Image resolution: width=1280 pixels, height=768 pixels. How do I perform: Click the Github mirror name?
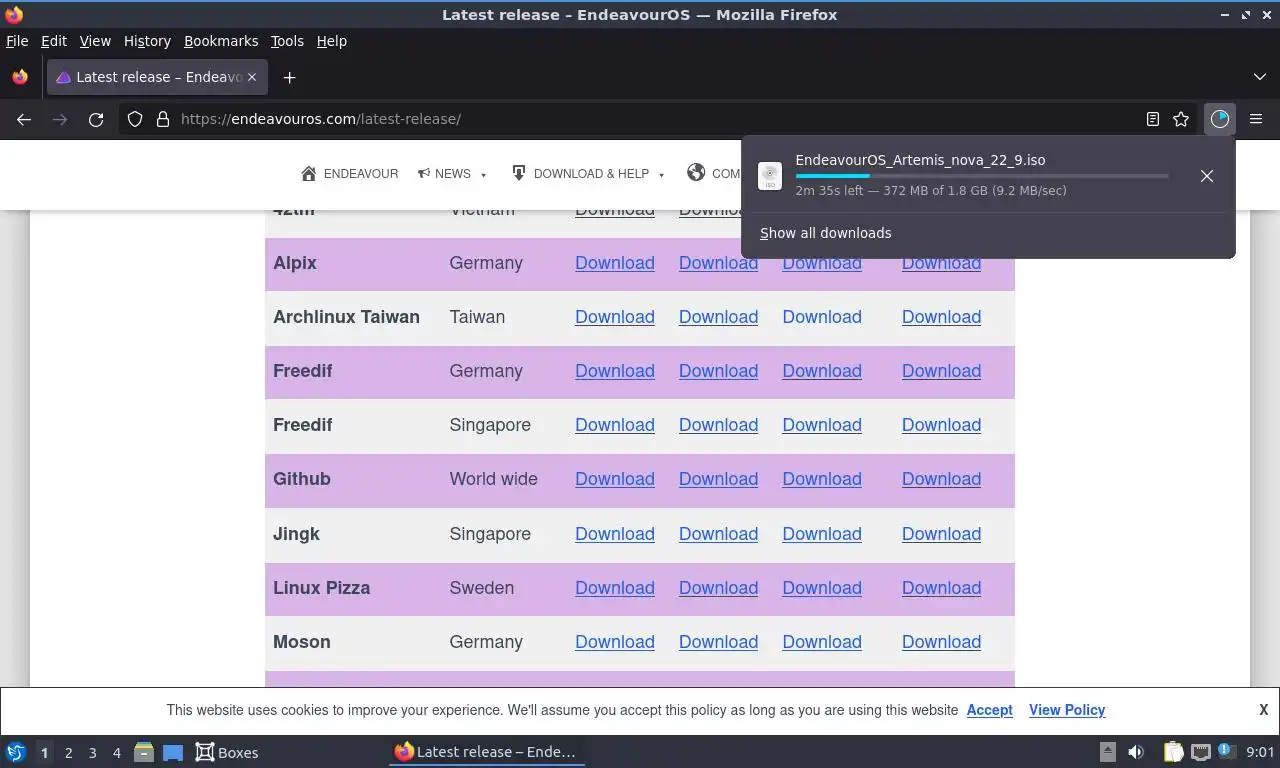(x=301, y=479)
